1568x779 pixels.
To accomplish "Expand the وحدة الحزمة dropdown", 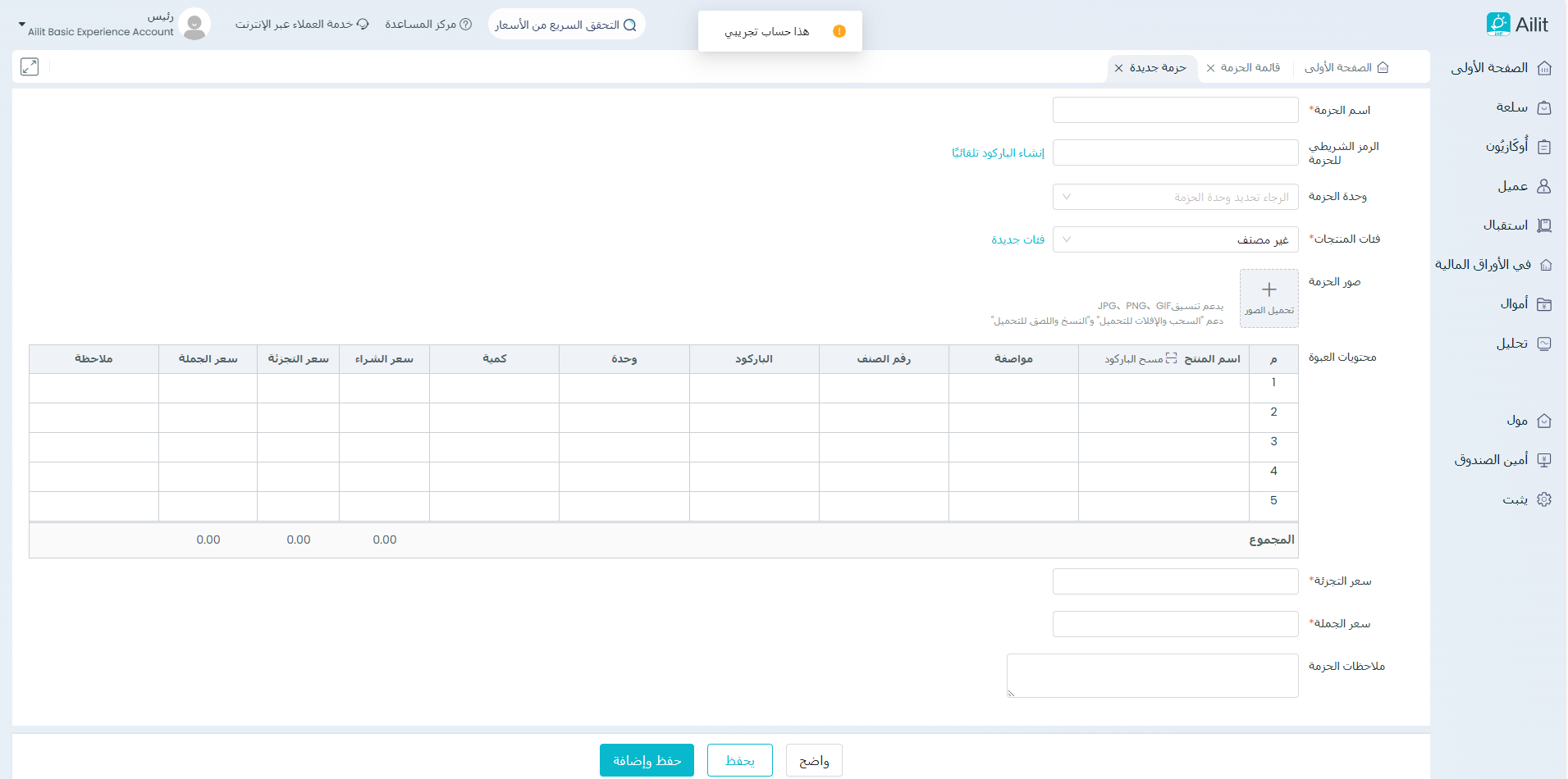I will [1175, 197].
